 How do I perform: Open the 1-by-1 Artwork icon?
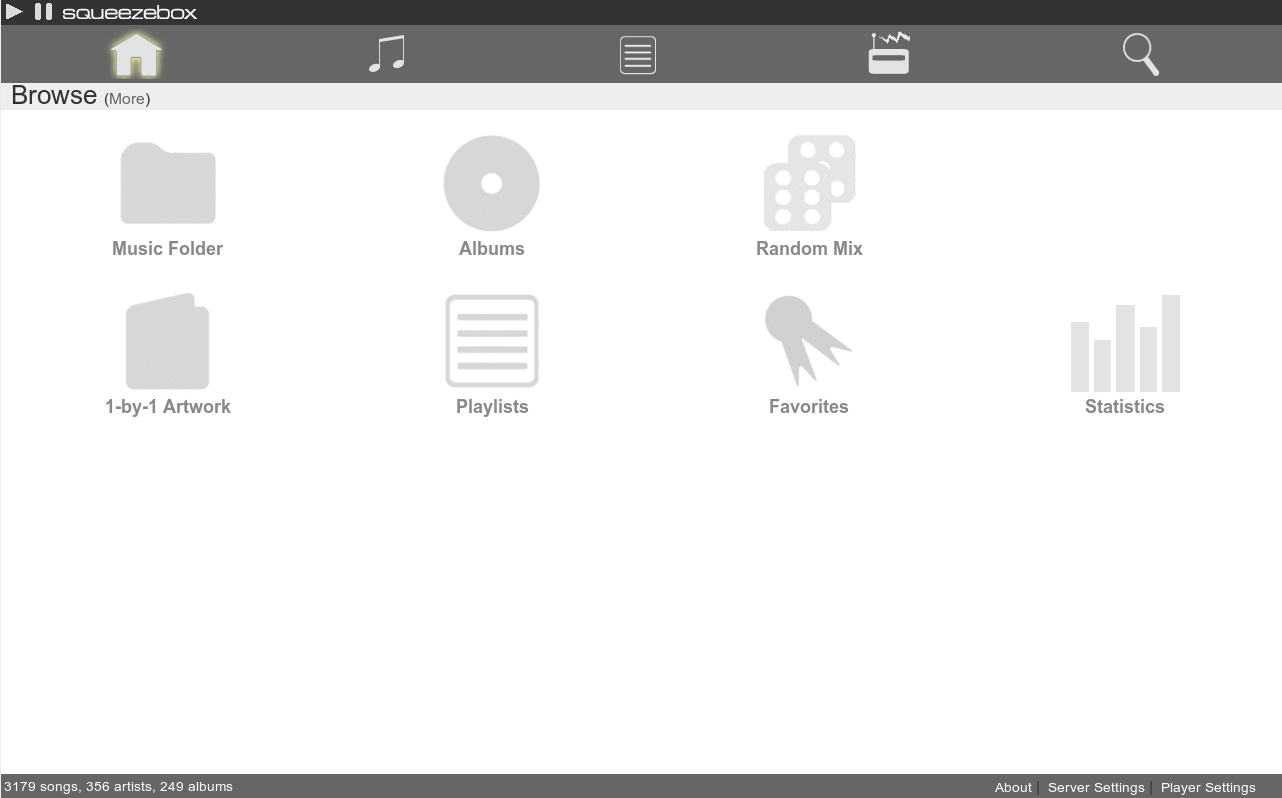click(168, 342)
